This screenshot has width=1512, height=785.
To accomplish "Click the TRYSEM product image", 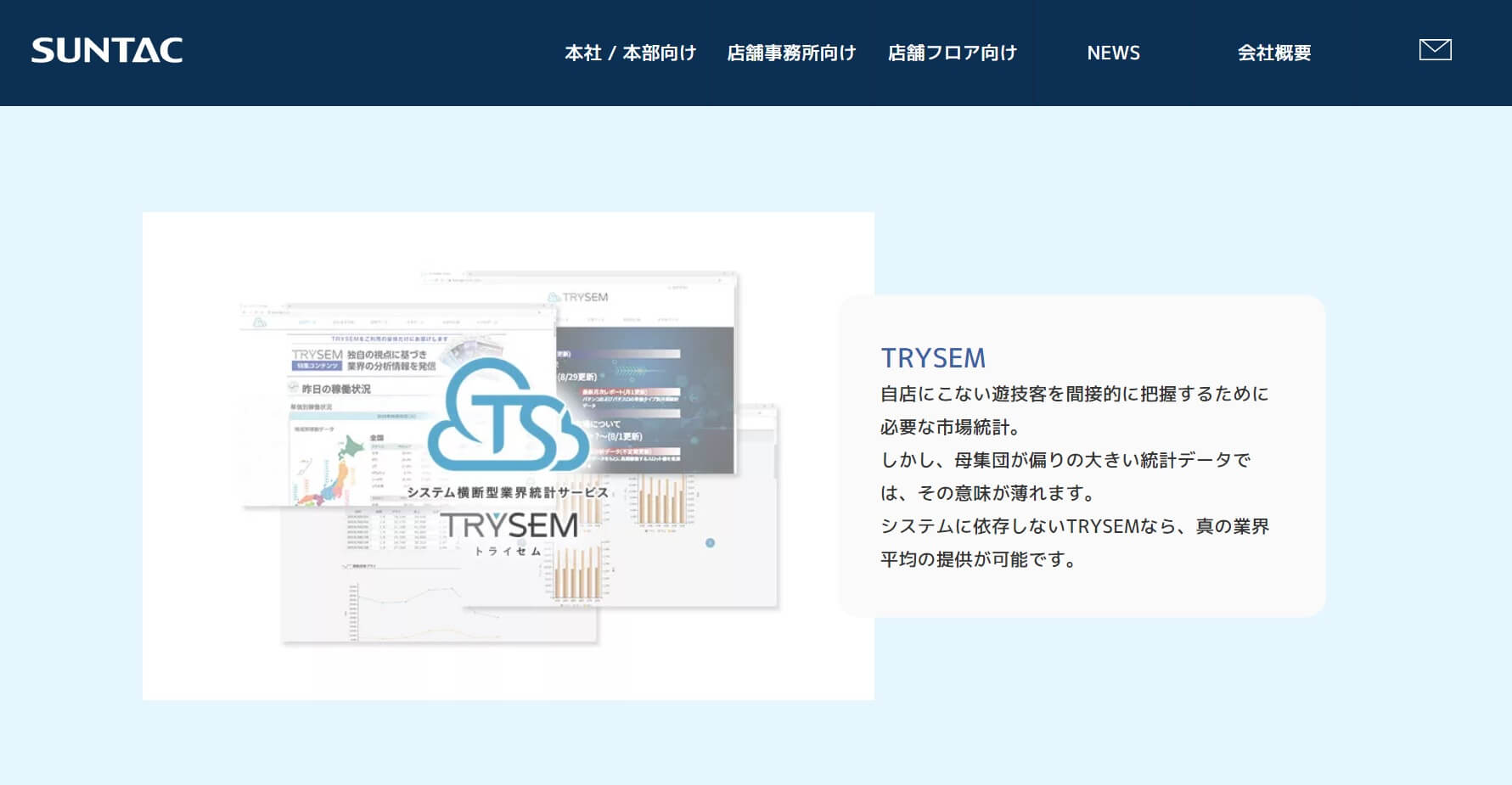I will (509, 456).
